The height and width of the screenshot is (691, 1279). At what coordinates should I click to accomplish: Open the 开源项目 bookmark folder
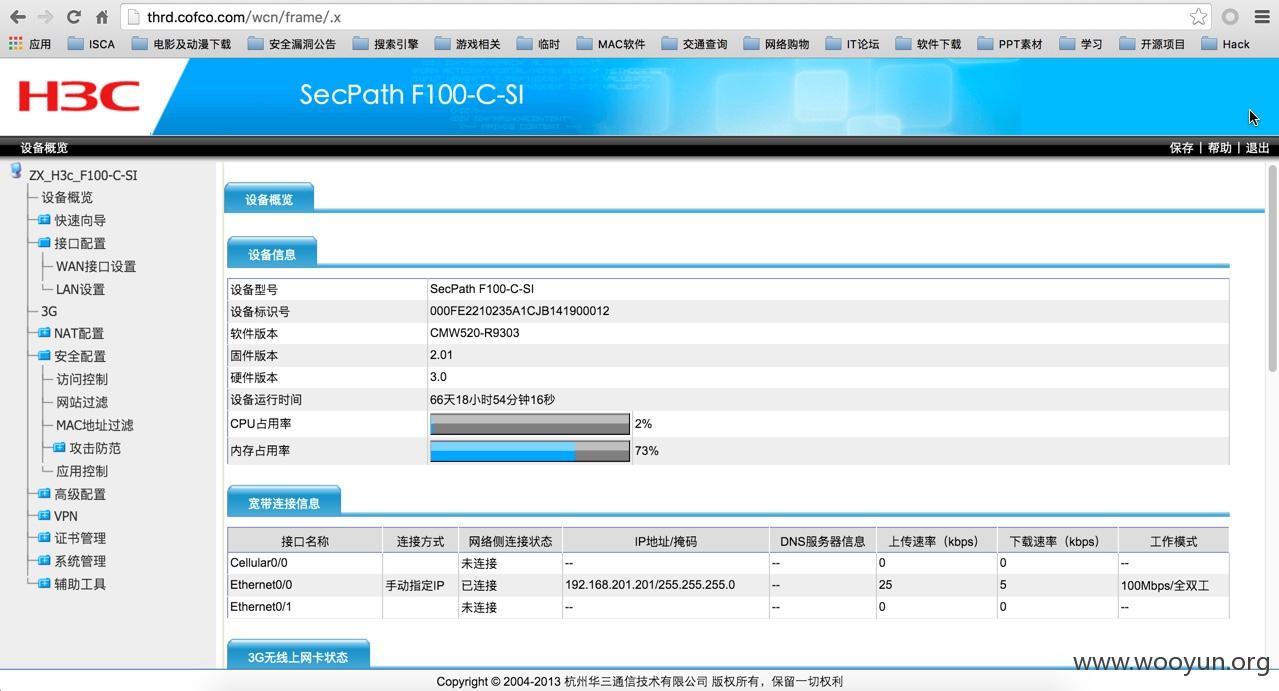click(x=1152, y=44)
